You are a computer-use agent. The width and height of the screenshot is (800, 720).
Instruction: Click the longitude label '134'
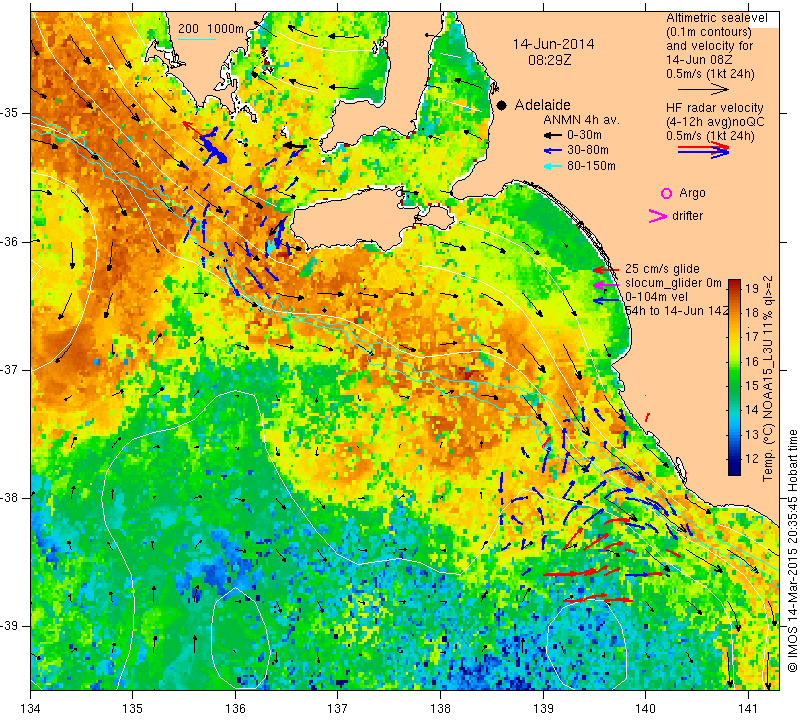(31, 708)
